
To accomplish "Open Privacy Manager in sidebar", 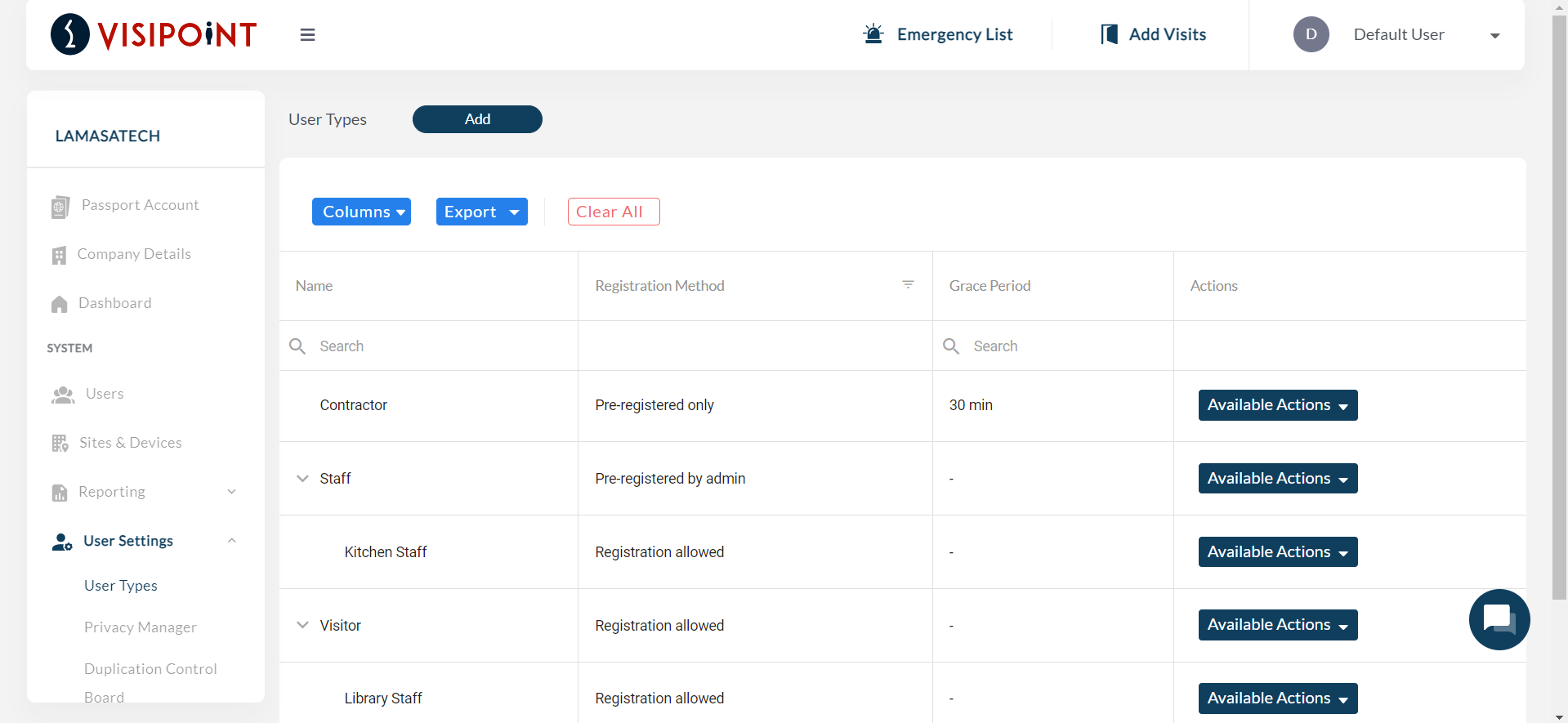I will [x=141, y=627].
